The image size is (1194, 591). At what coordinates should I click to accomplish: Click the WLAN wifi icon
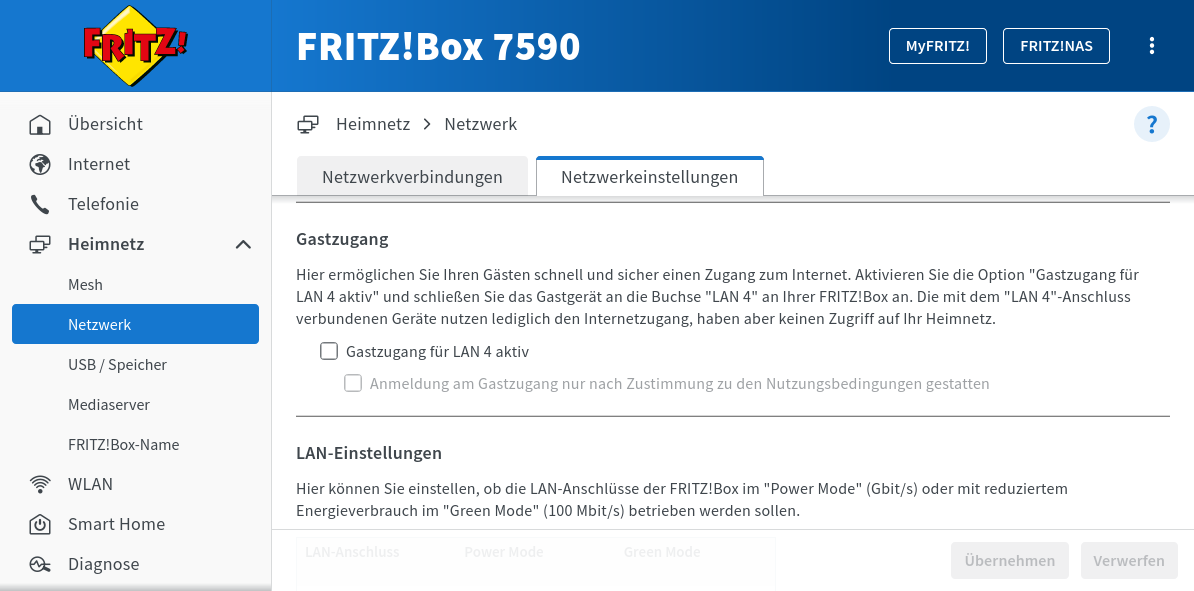(40, 484)
